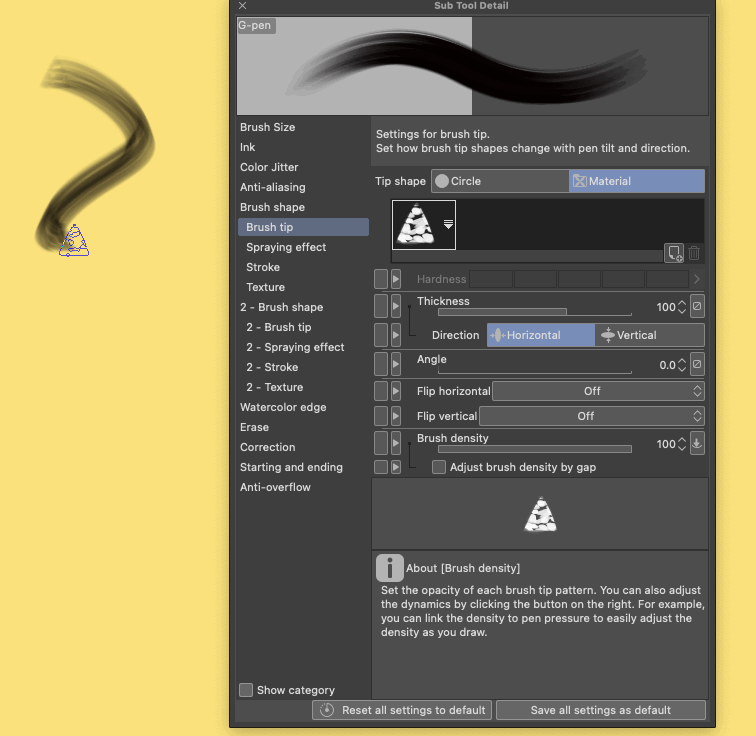Open the Stroke category
The height and width of the screenshot is (736, 756).
pos(263,267)
